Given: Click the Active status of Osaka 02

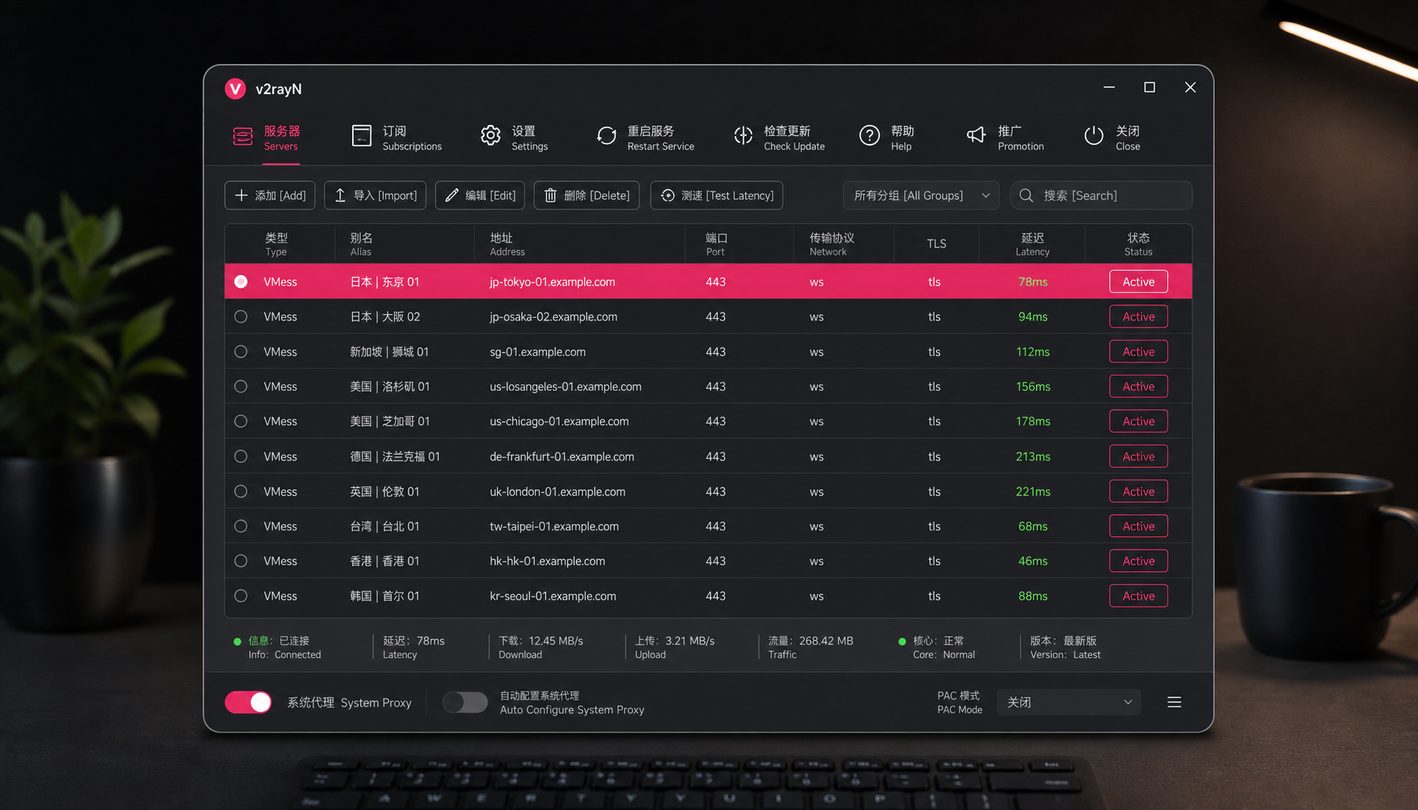Looking at the screenshot, I should point(1138,317).
